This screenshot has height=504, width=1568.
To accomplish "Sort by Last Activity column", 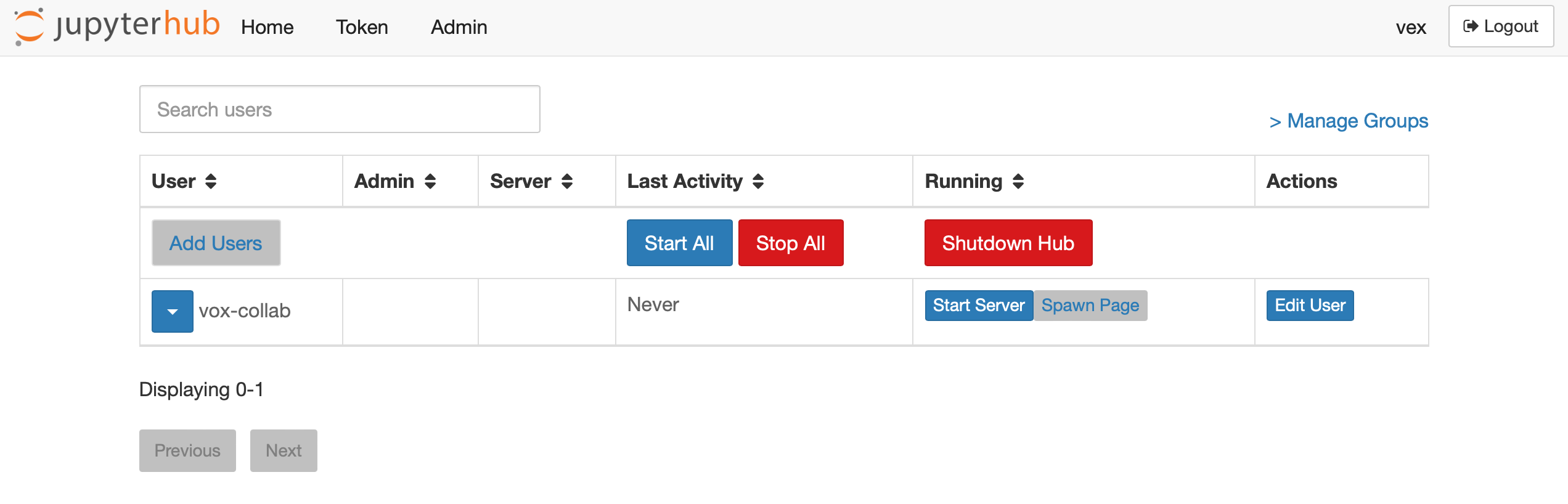I will [758, 181].
